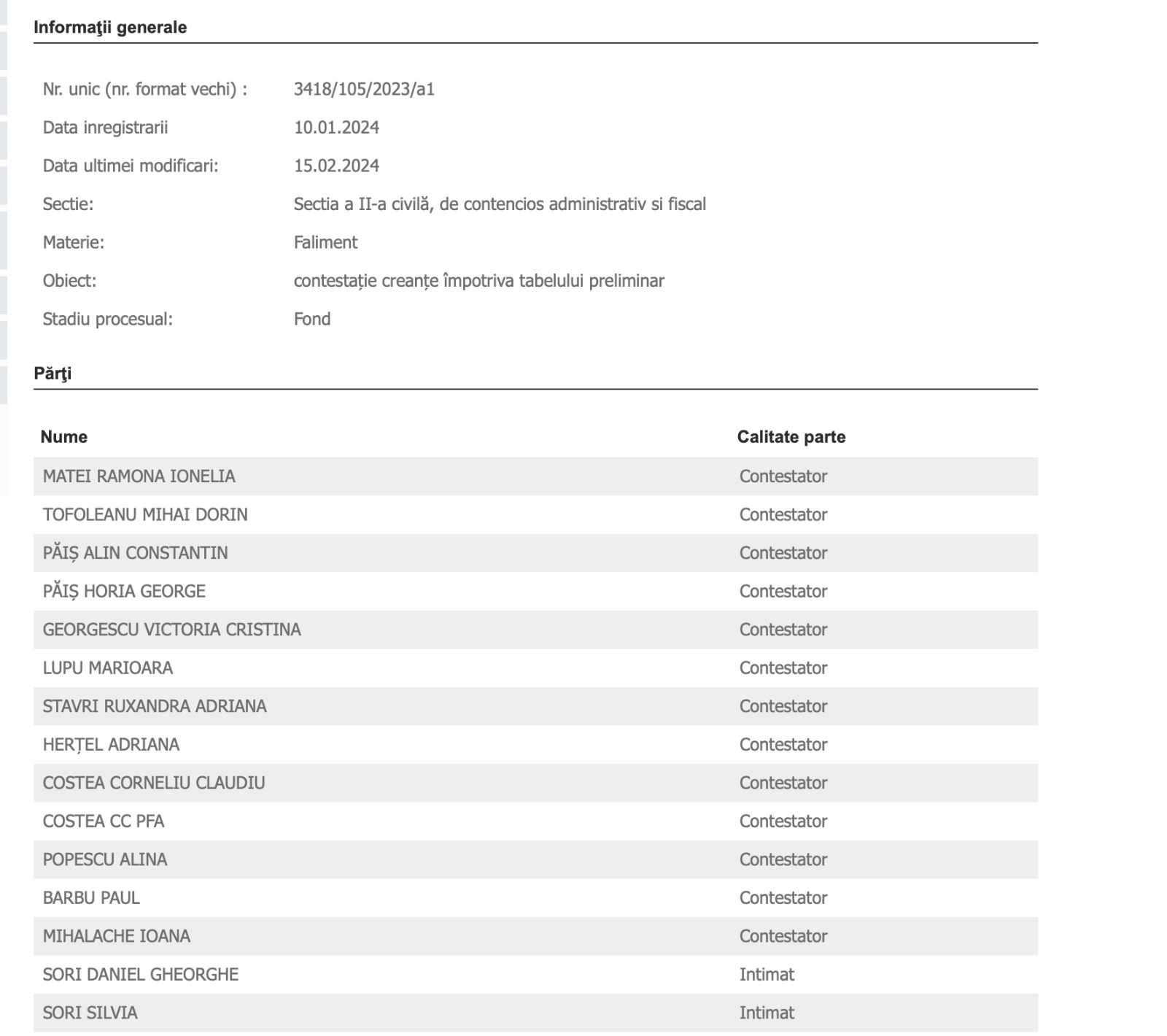Click the Părți section heading
This screenshot has width=1167, height=1036.
click(53, 374)
